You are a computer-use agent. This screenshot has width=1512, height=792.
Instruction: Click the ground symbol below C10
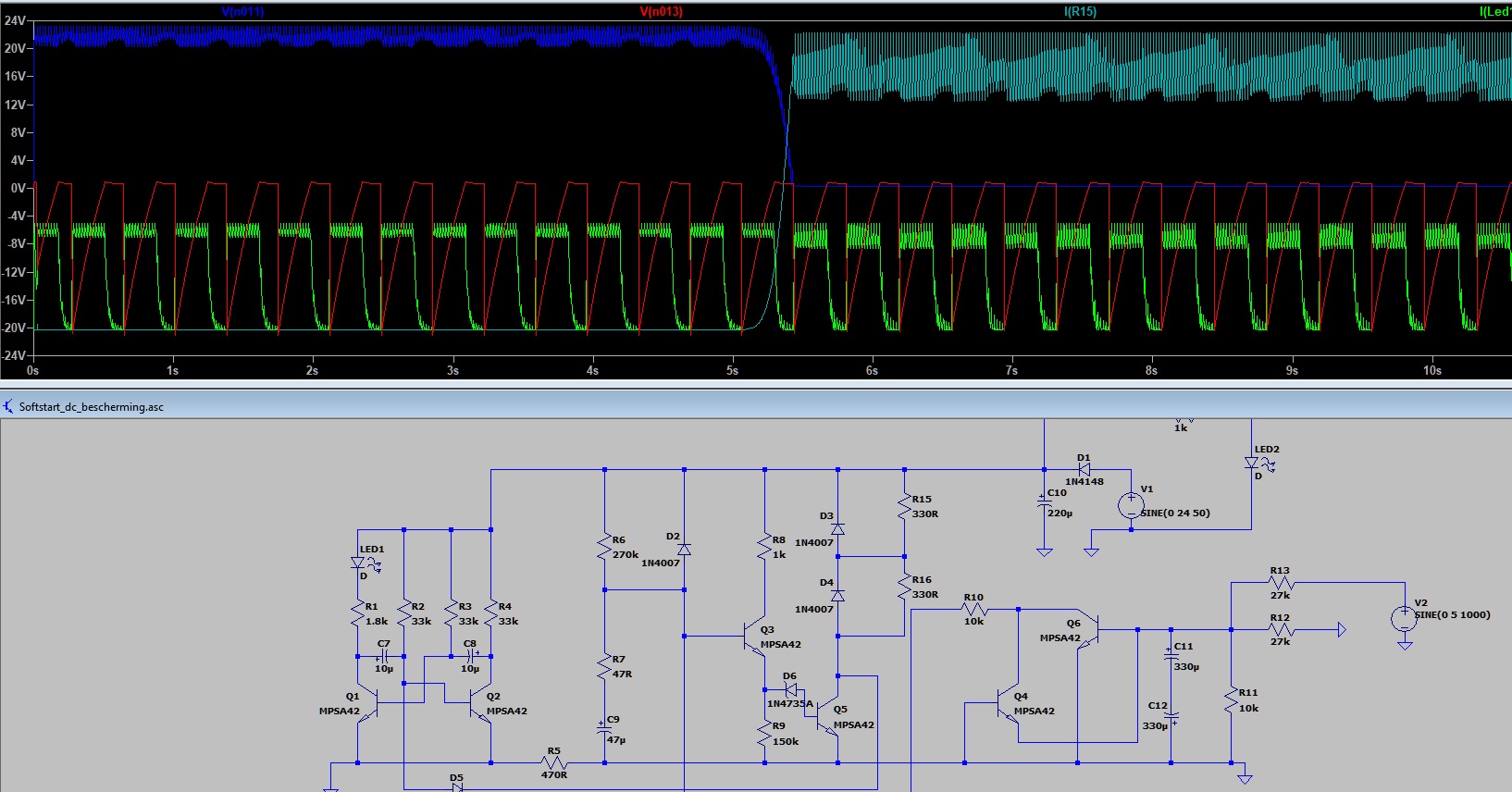click(1044, 552)
